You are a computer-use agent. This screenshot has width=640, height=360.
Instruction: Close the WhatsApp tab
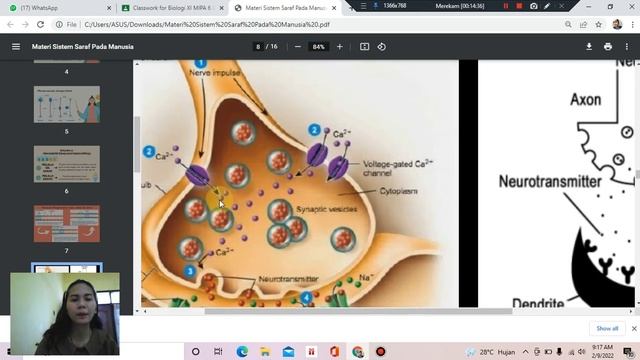coord(109,8)
